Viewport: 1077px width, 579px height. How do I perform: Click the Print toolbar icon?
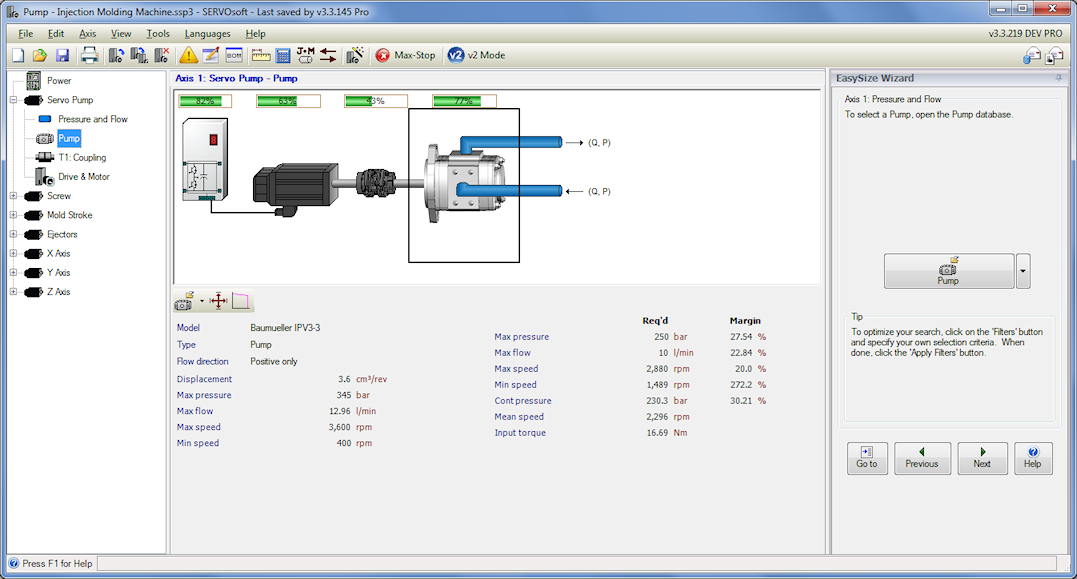tap(89, 55)
